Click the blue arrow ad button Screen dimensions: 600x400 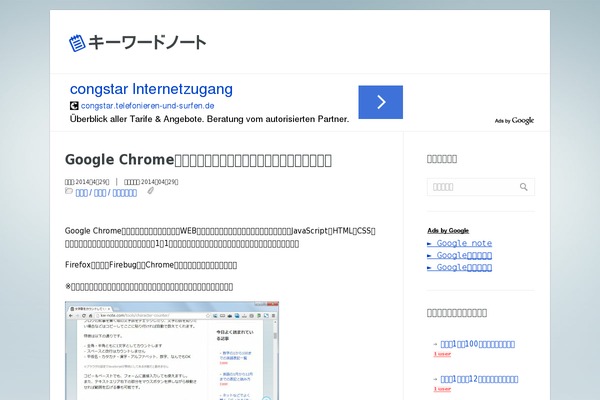point(380,102)
